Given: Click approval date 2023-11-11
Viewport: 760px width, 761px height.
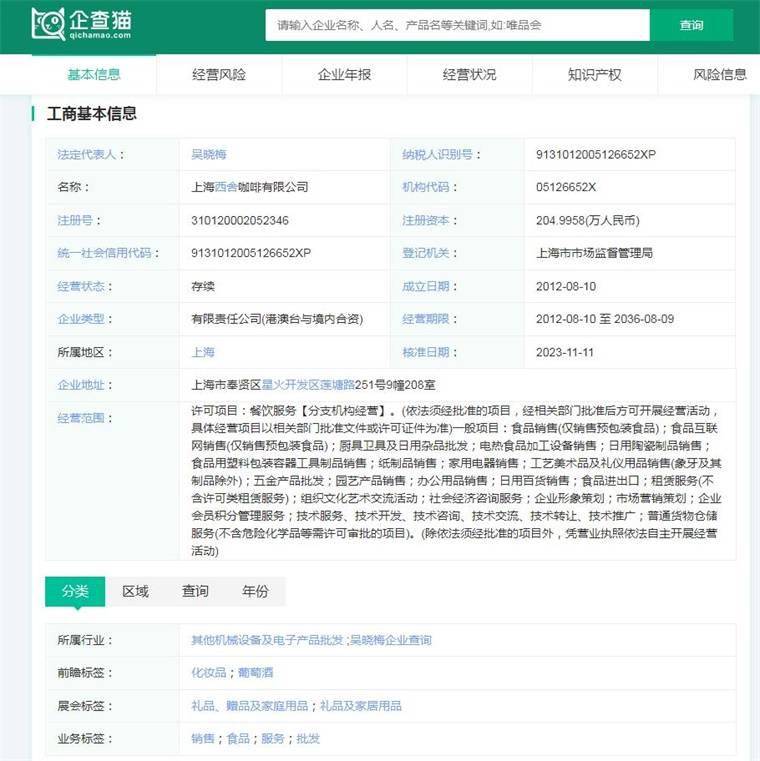Looking at the screenshot, I should [x=565, y=352].
